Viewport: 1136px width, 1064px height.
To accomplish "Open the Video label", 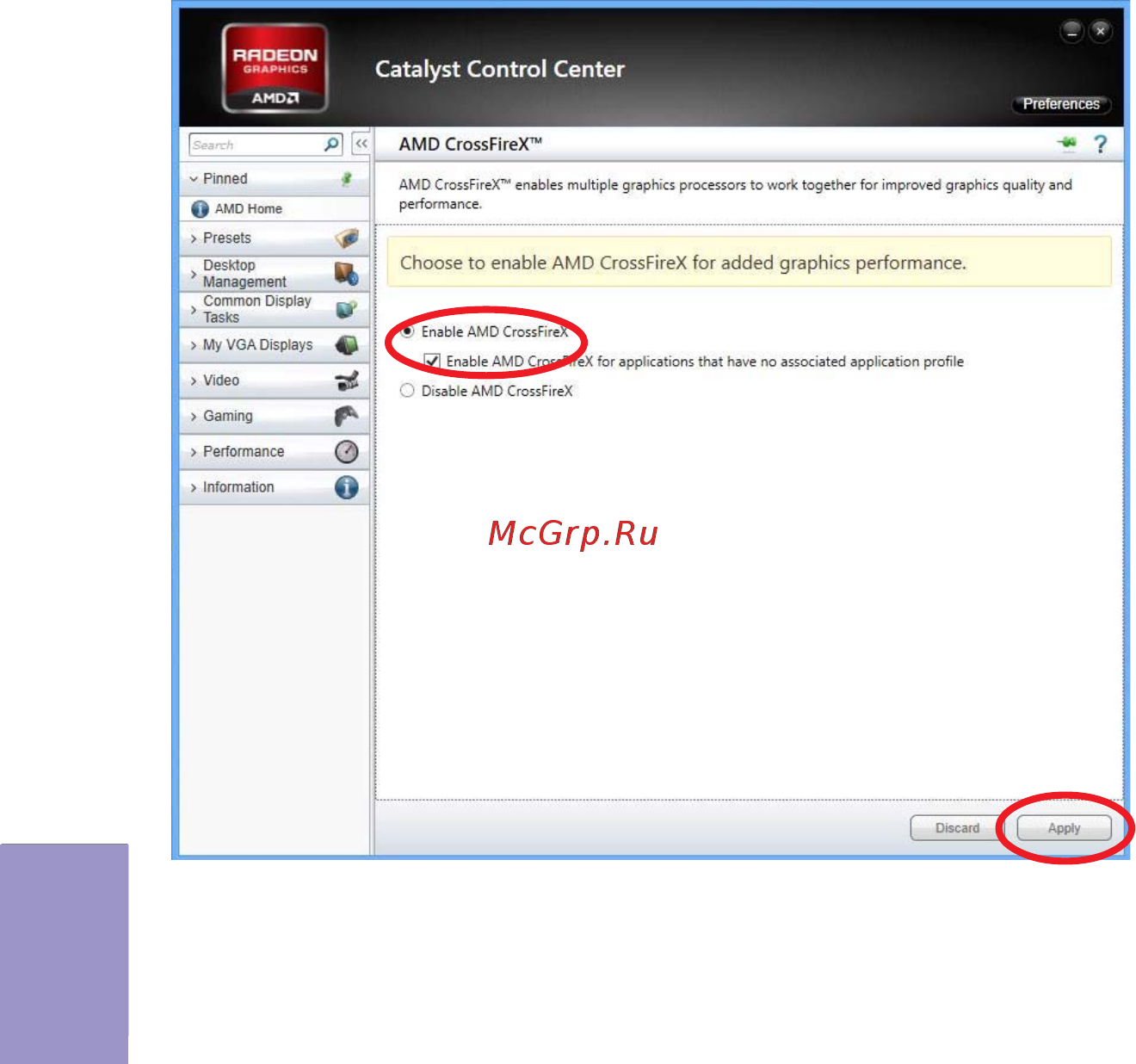I will [x=221, y=380].
